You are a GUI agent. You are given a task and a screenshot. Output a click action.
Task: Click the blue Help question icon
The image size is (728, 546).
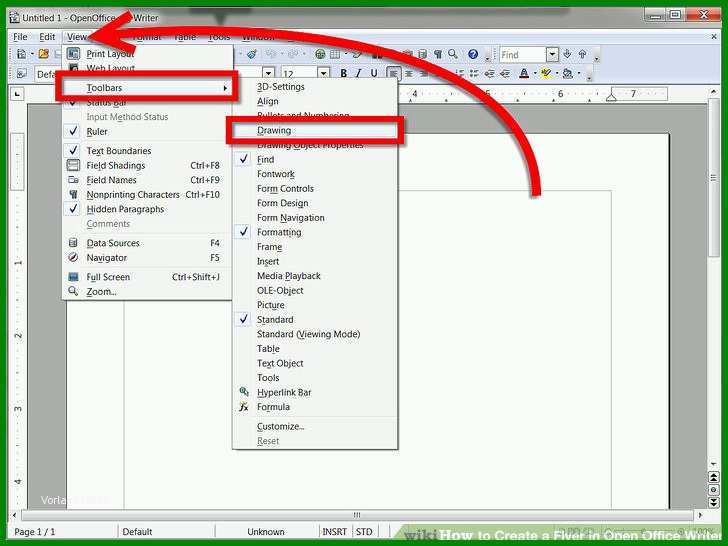click(473, 54)
